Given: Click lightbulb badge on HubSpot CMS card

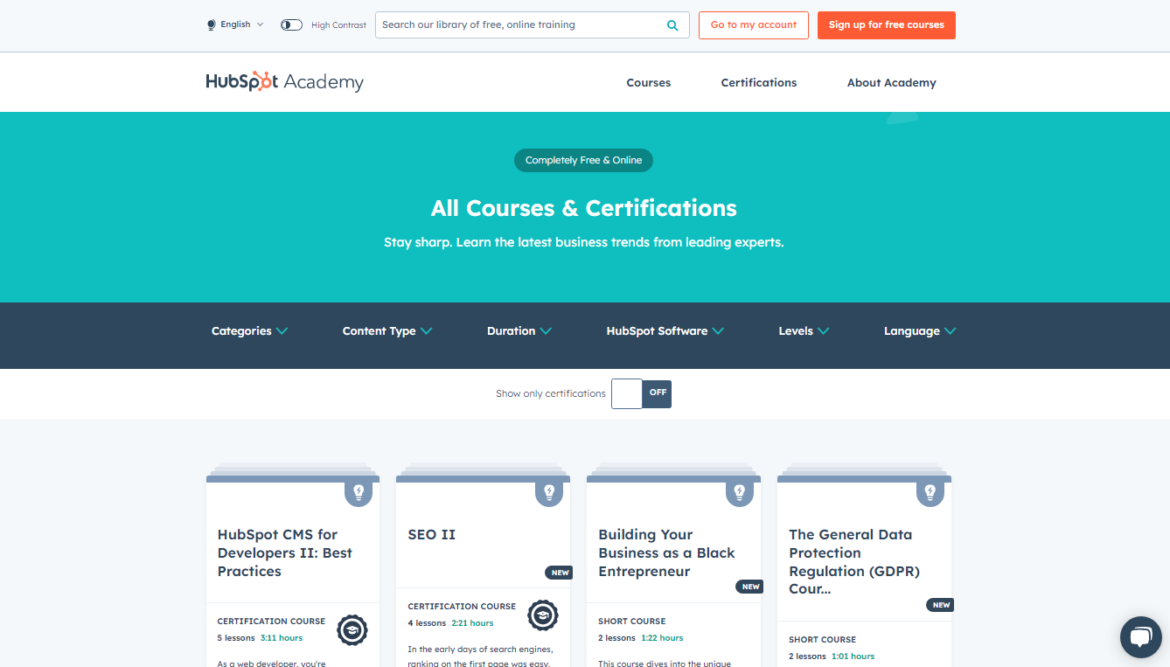Looking at the screenshot, I should click(x=358, y=492).
